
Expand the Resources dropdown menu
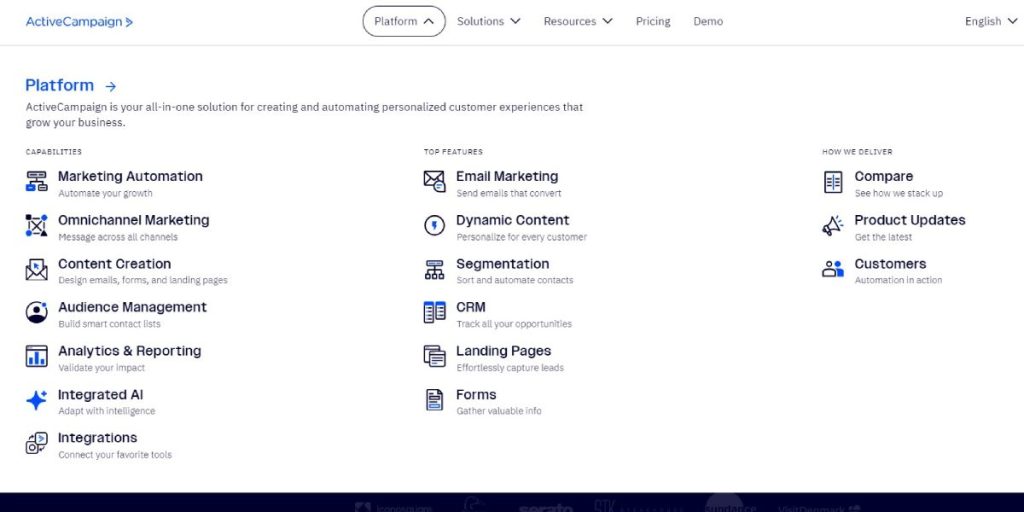pyautogui.click(x=578, y=22)
